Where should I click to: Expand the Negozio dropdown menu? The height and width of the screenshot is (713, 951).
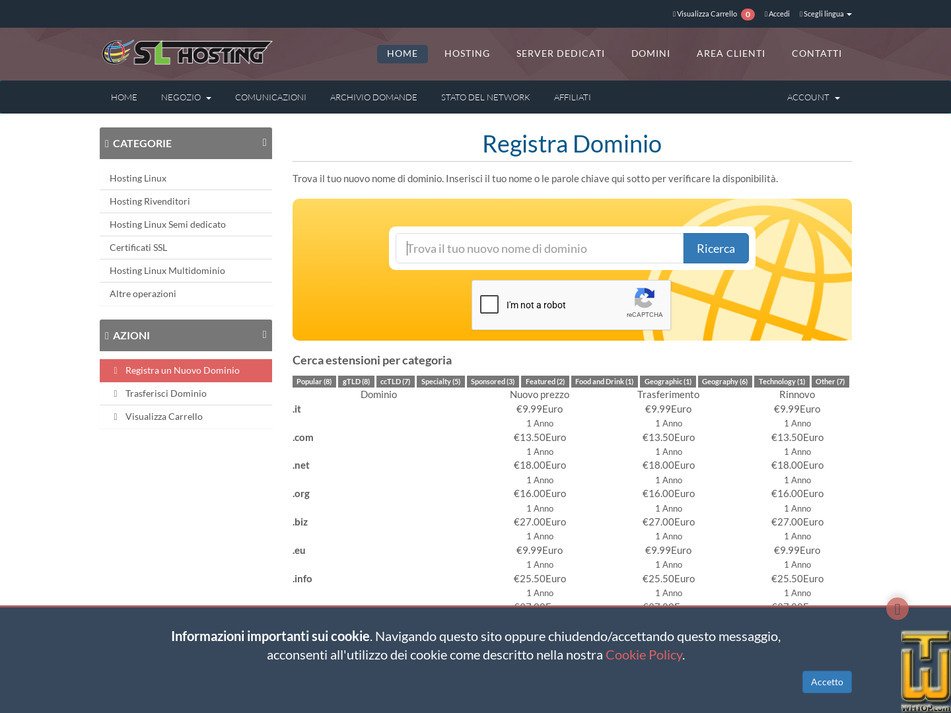click(x=186, y=97)
